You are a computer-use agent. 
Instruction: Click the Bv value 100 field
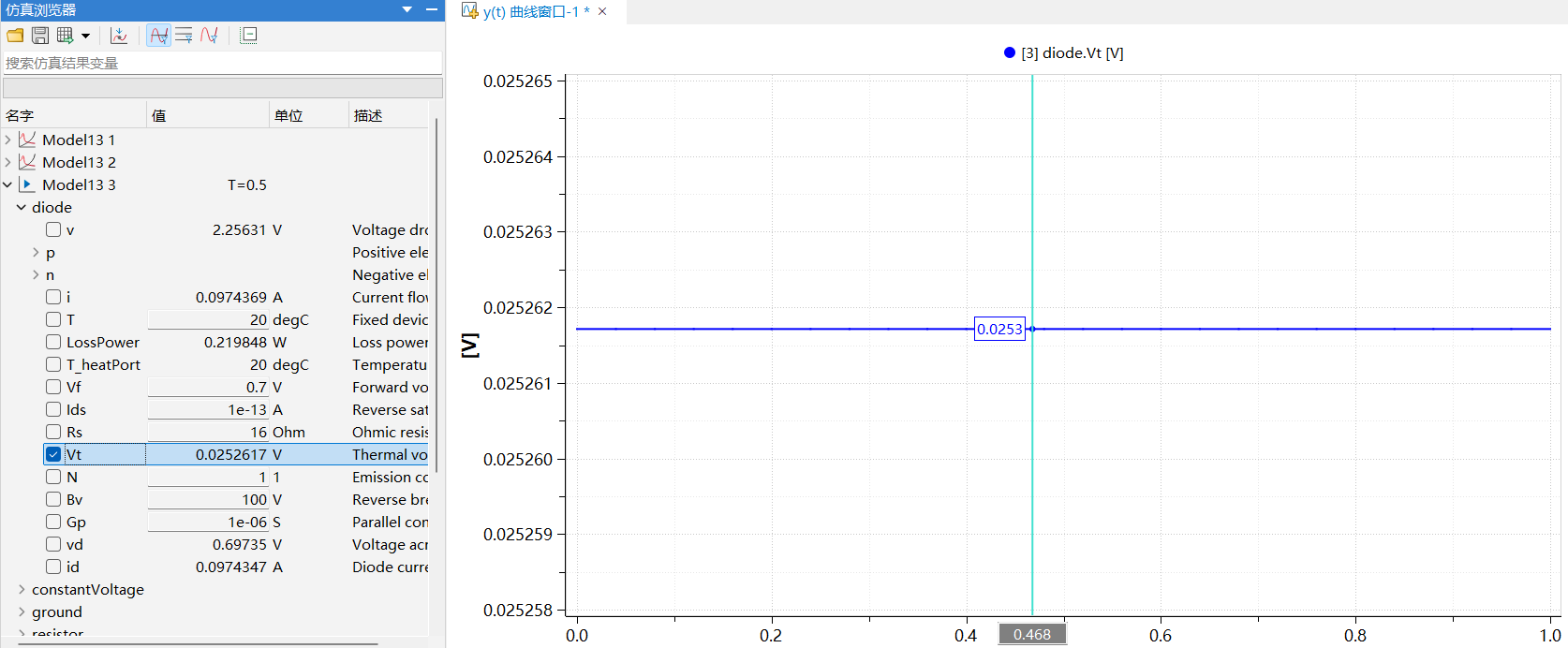pos(208,499)
